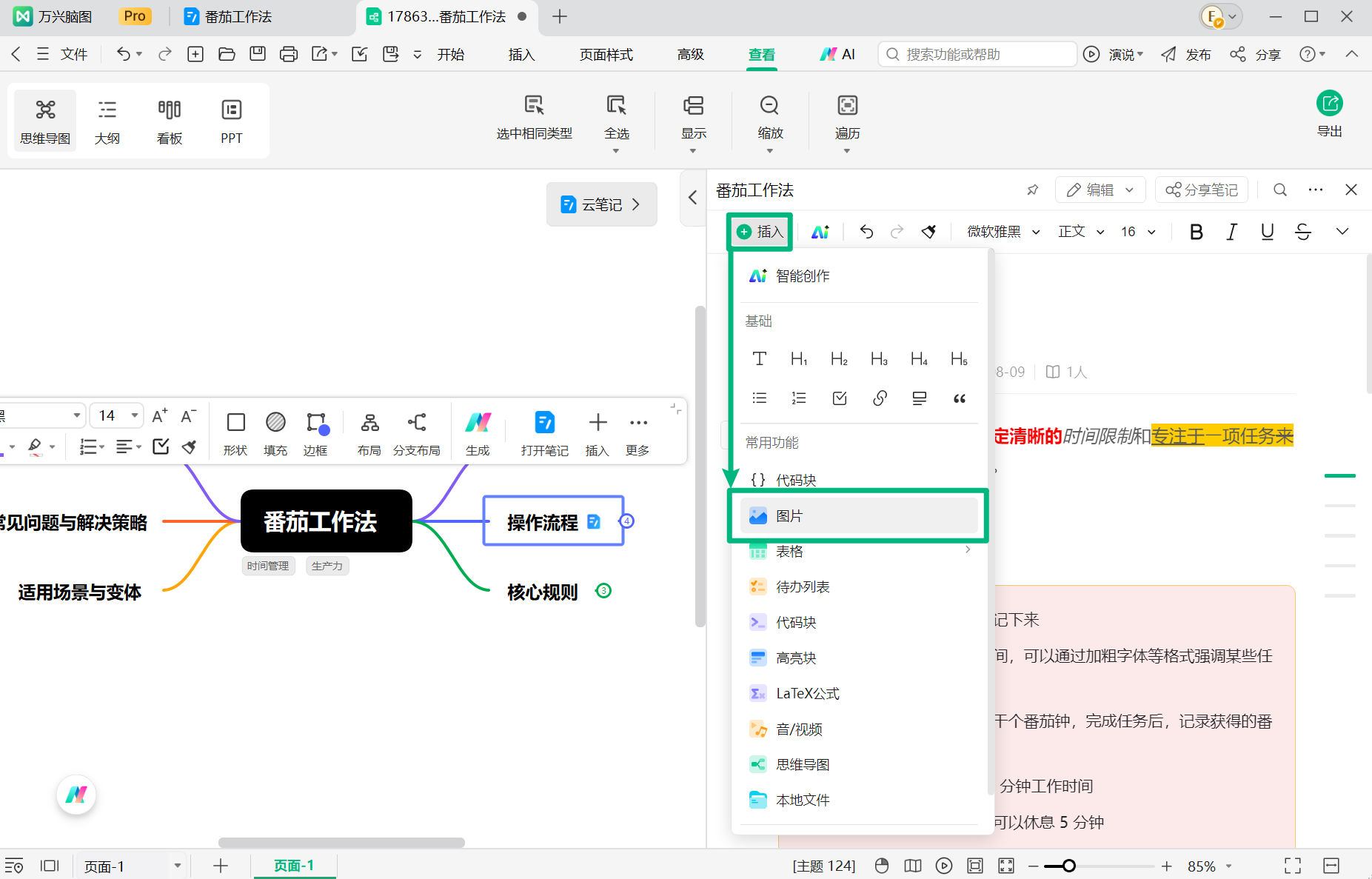The width and height of the screenshot is (1372, 879).
Task: Click the Save icon in top toolbar
Action: 258,54
